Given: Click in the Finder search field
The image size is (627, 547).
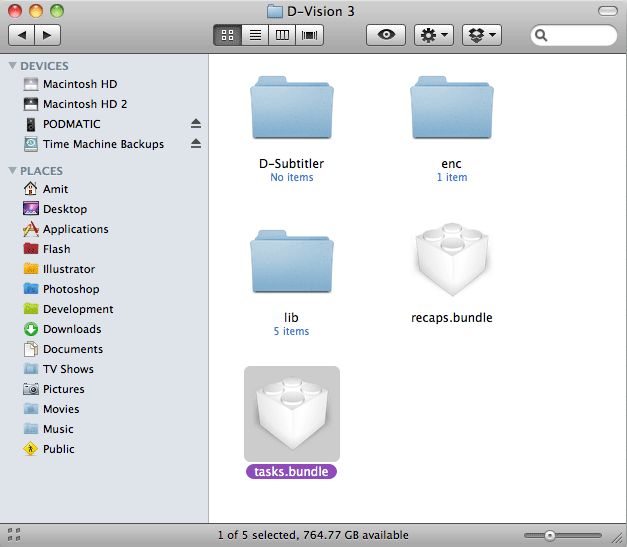Looking at the screenshot, I should 574,35.
